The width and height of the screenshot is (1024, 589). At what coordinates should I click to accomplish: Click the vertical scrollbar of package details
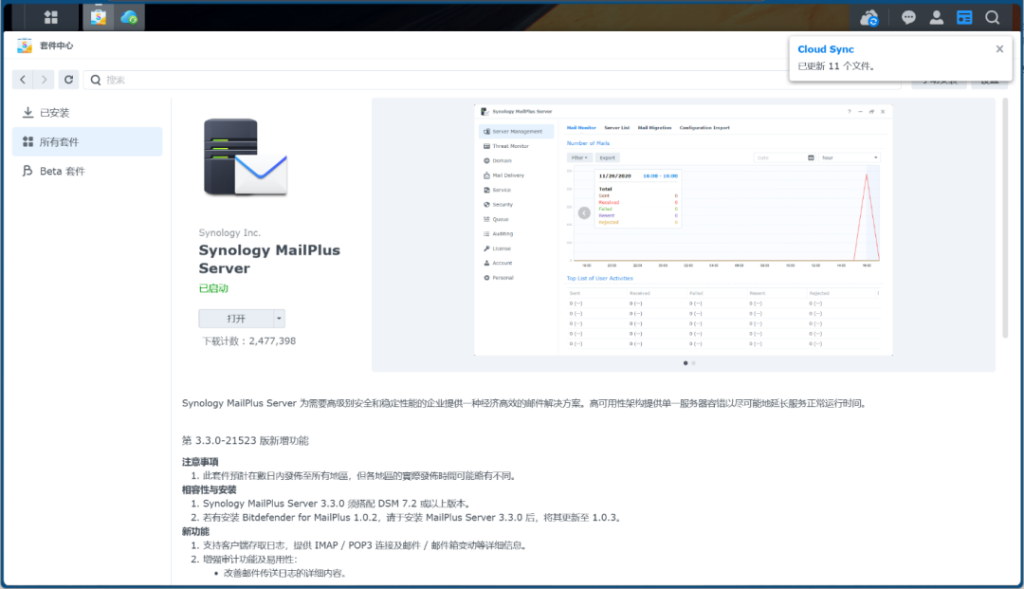[x=1005, y=218]
